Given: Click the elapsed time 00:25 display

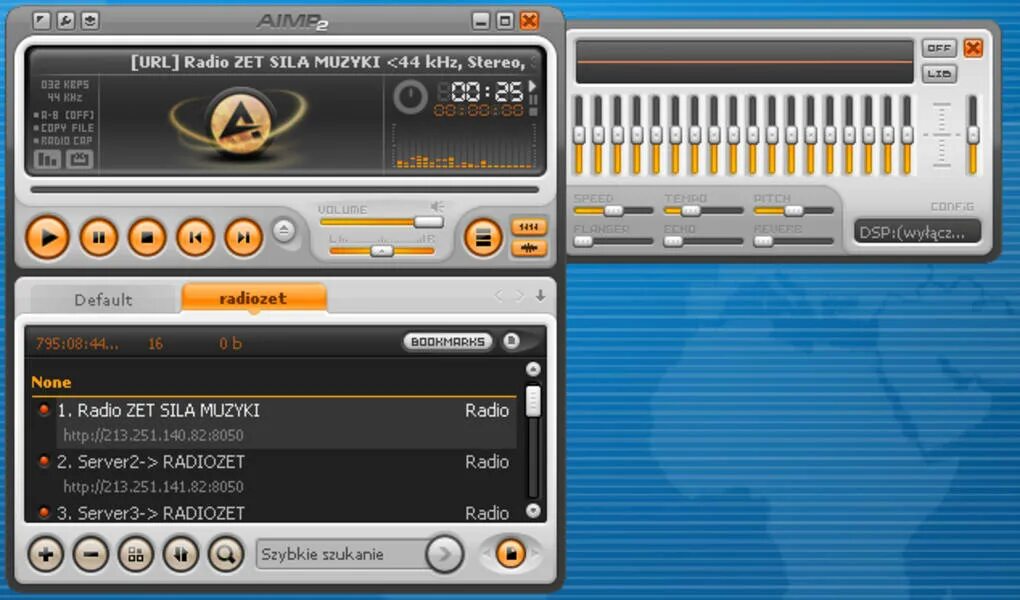Looking at the screenshot, I should (487, 92).
